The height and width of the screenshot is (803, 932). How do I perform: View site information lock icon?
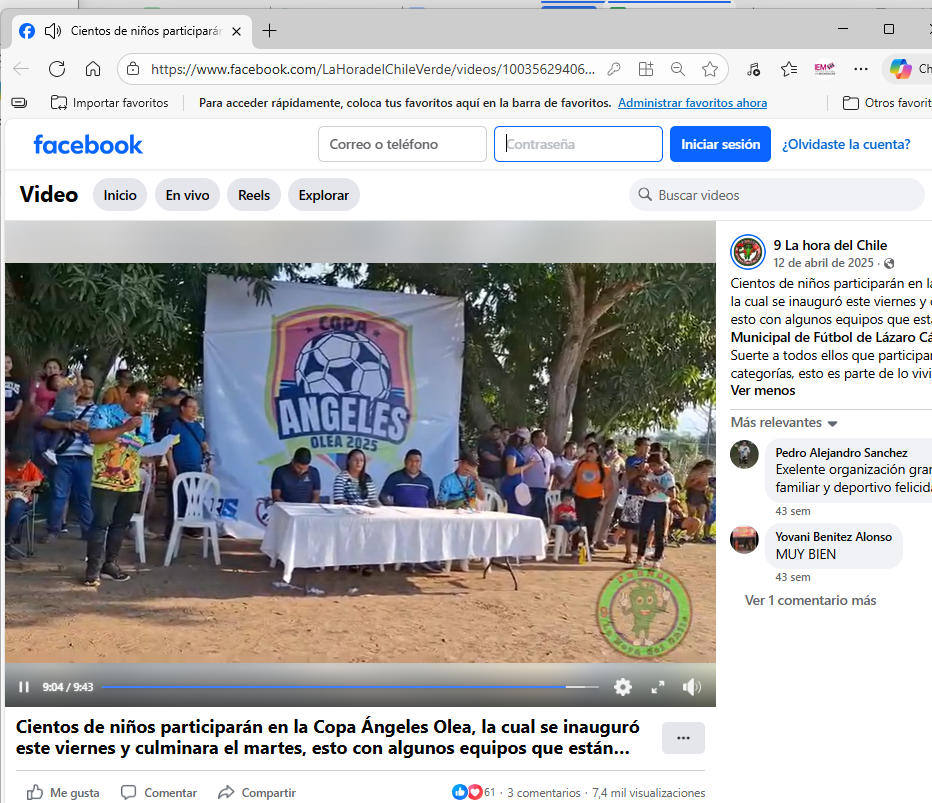point(133,69)
